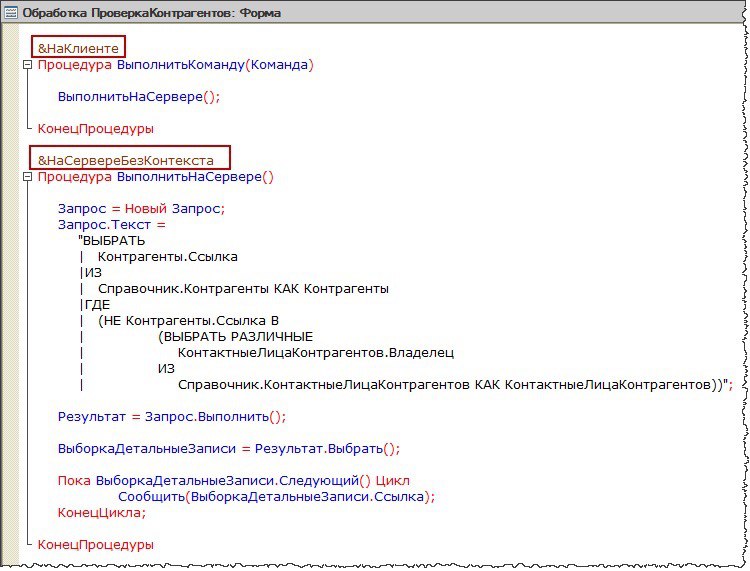Screen dimensions: 750x571
Task: Click the |ГДЕ keyword line
Action: (95, 305)
